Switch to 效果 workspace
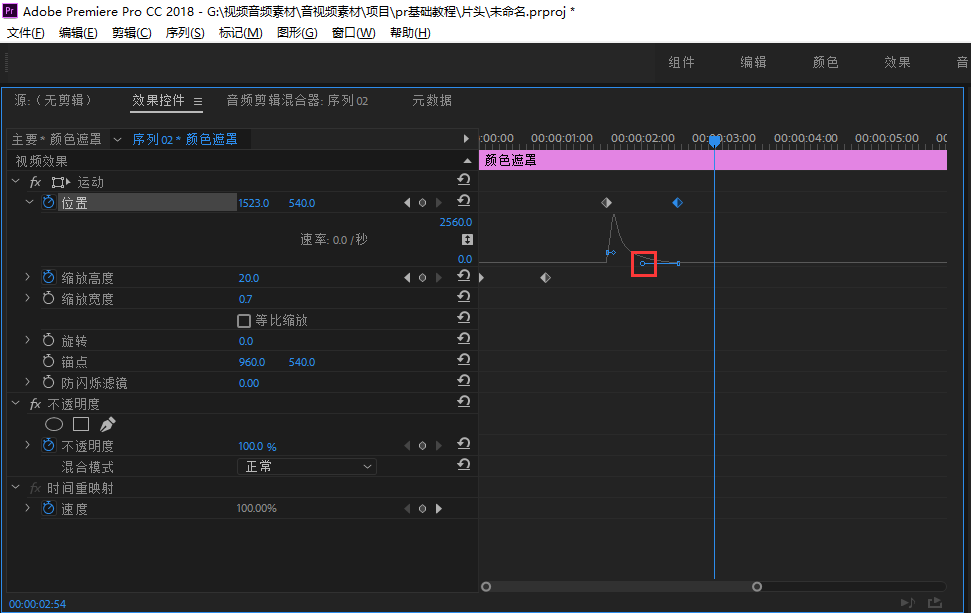 [897, 62]
